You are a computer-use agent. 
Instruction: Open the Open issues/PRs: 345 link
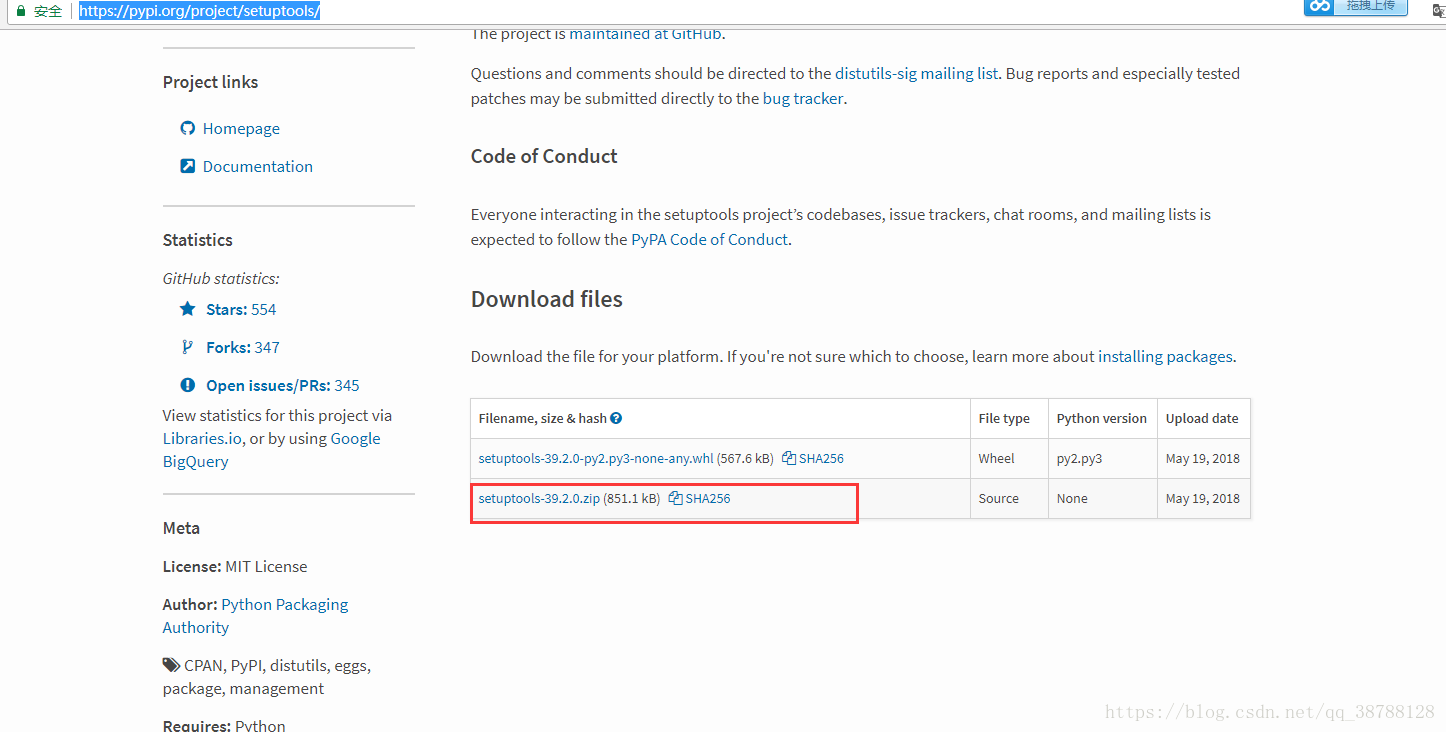pyautogui.click(x=283, y=385)
